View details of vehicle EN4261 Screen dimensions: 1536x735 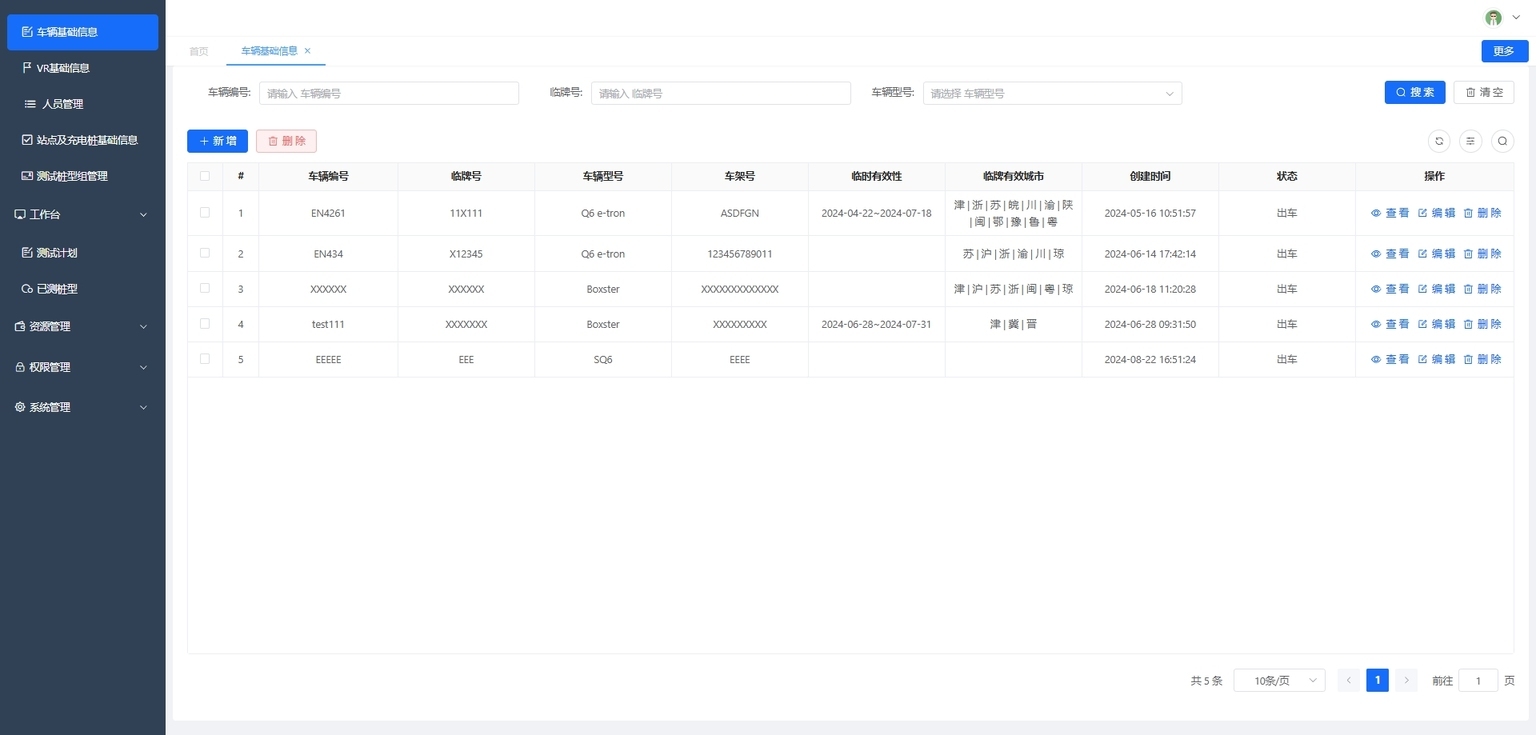tap(1390, 213)
